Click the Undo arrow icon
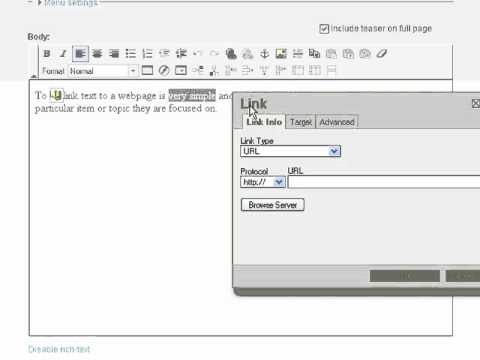The height and width of the screenshot is (360, 480). (198, 54)
